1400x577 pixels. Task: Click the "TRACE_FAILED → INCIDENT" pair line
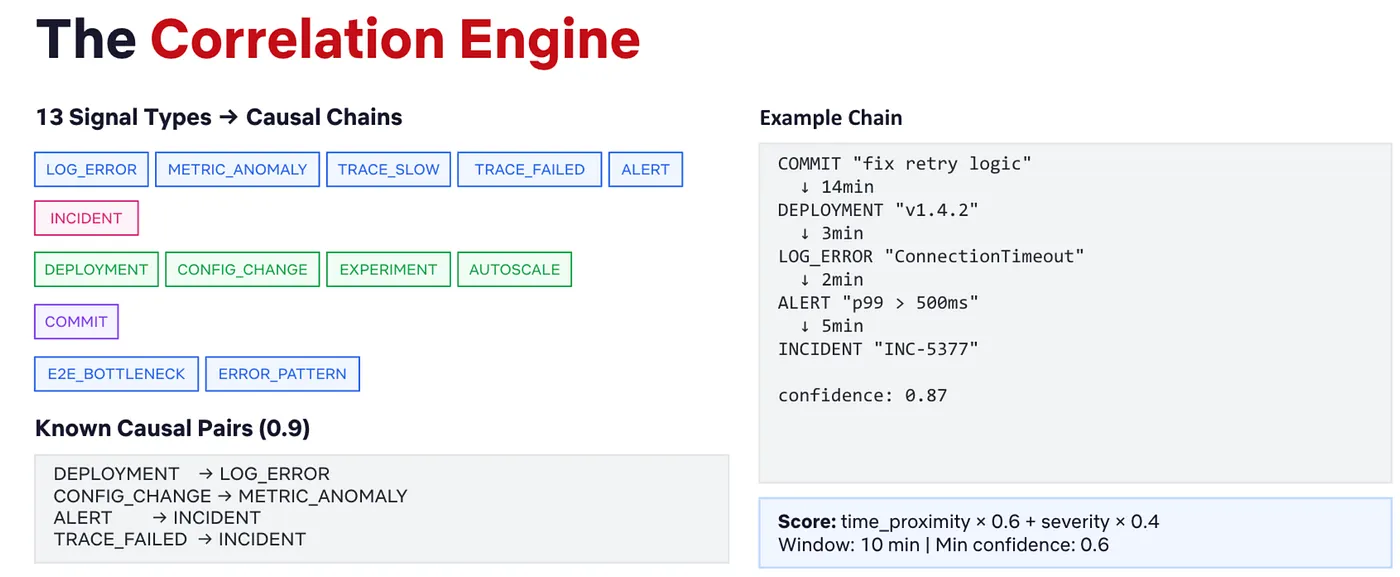(x=180, y=540)
